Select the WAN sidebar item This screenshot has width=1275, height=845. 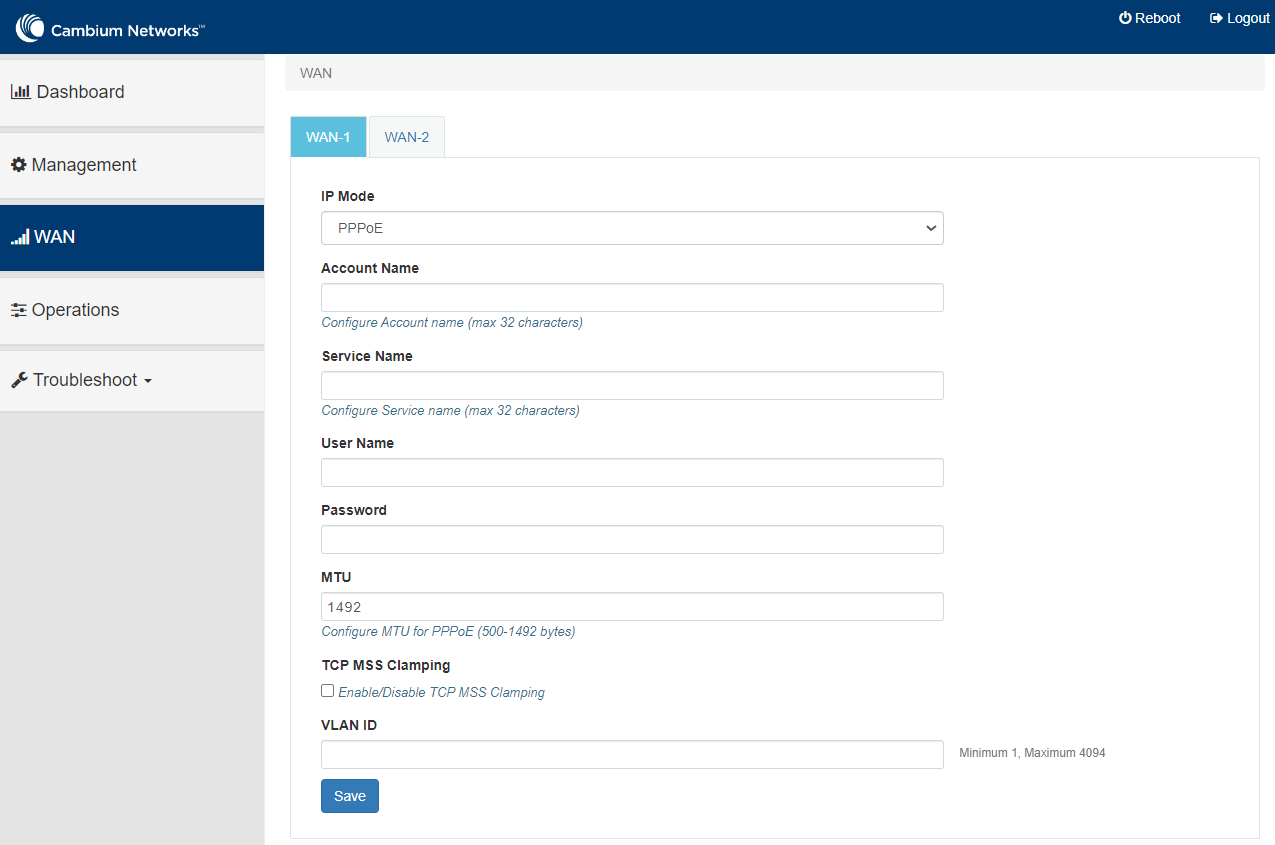[x=132, y=238]
